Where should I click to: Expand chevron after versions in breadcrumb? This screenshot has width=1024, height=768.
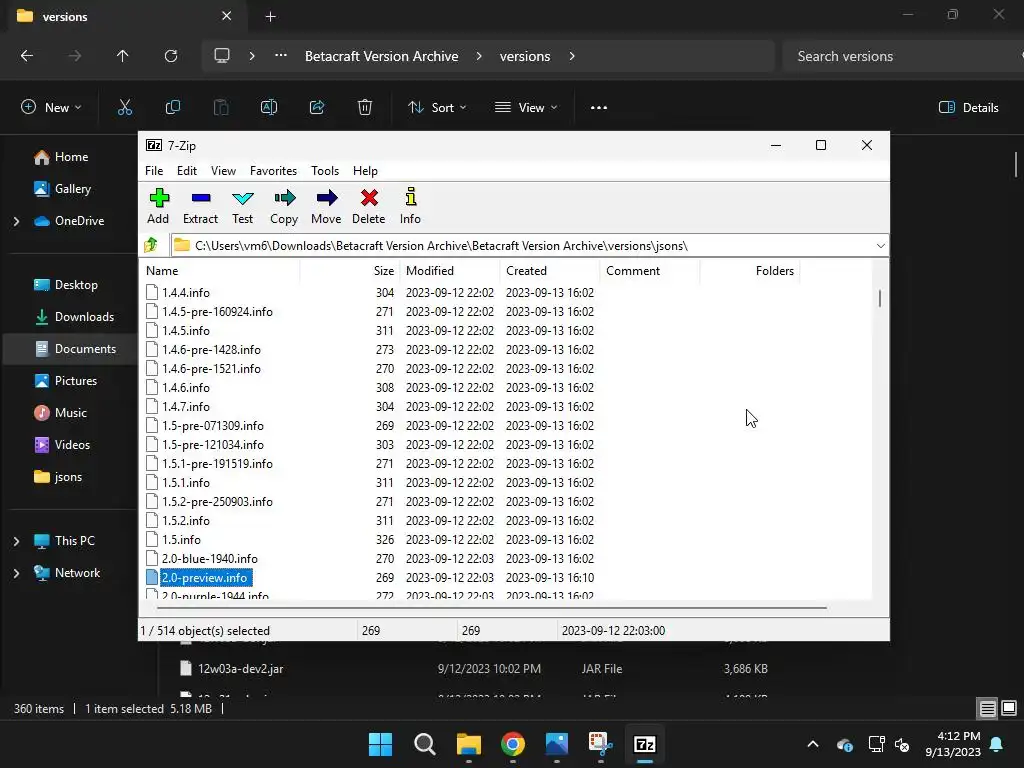572,56
